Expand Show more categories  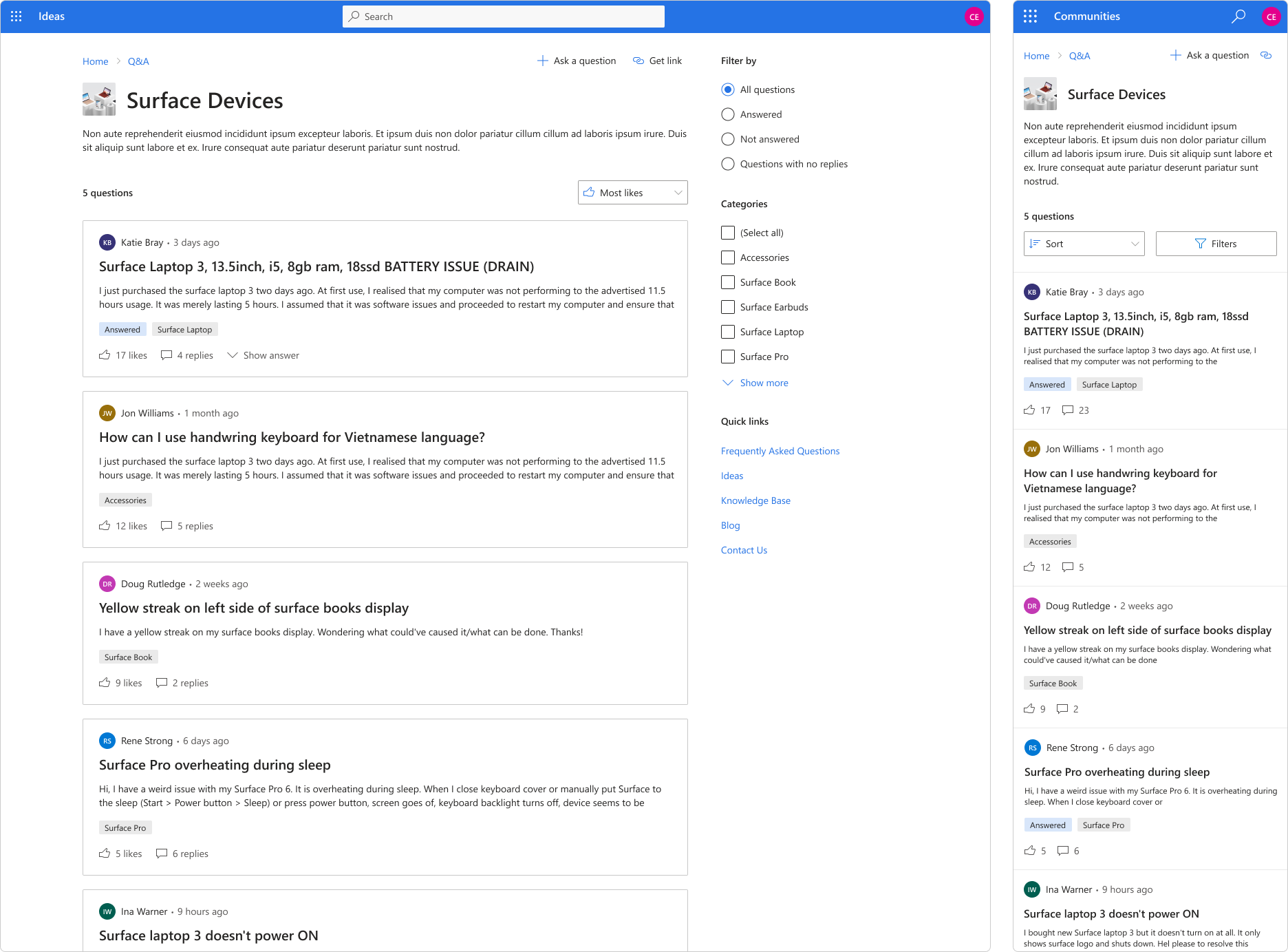[x=755, y=383]
